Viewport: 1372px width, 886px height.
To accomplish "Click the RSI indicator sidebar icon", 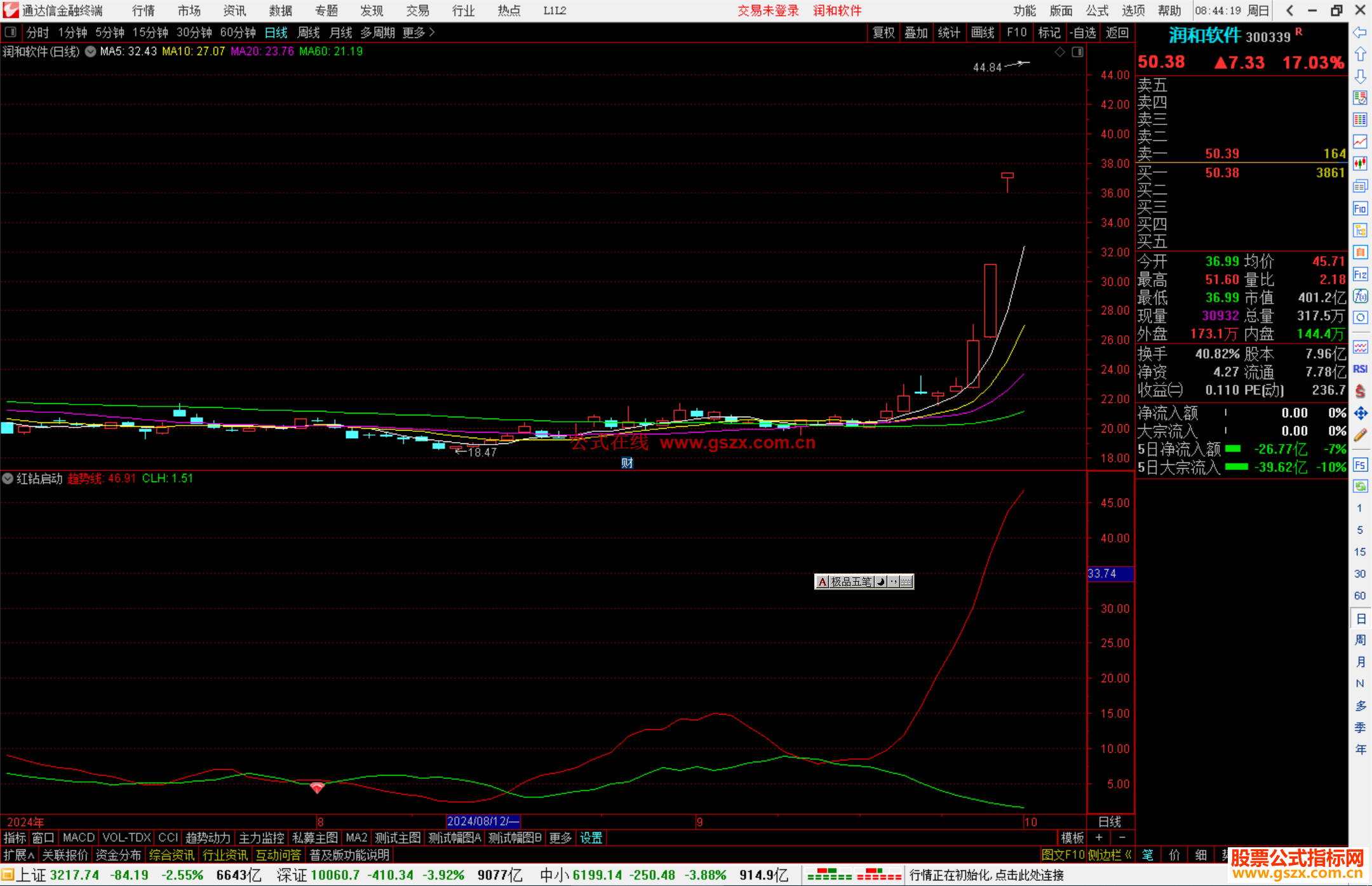I will tap(1360, 369).
